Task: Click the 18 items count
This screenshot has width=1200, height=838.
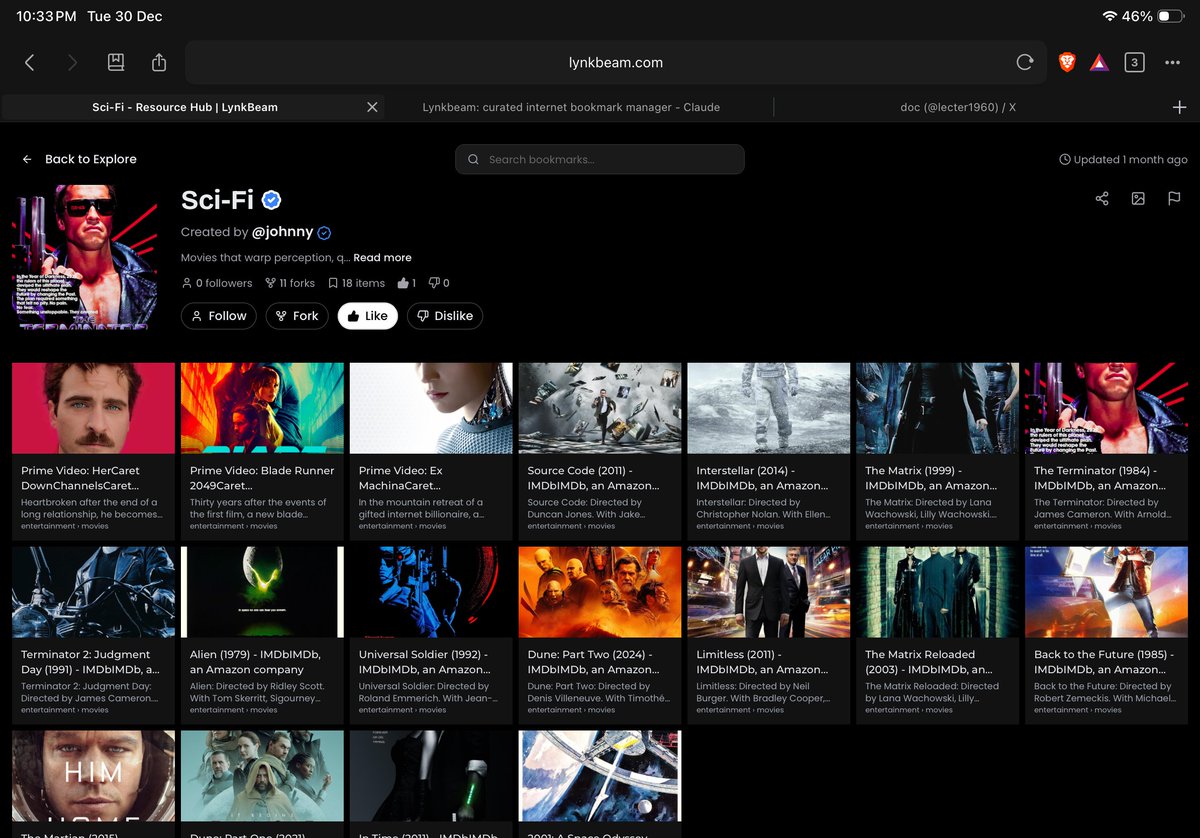Action: coord(356,283)
